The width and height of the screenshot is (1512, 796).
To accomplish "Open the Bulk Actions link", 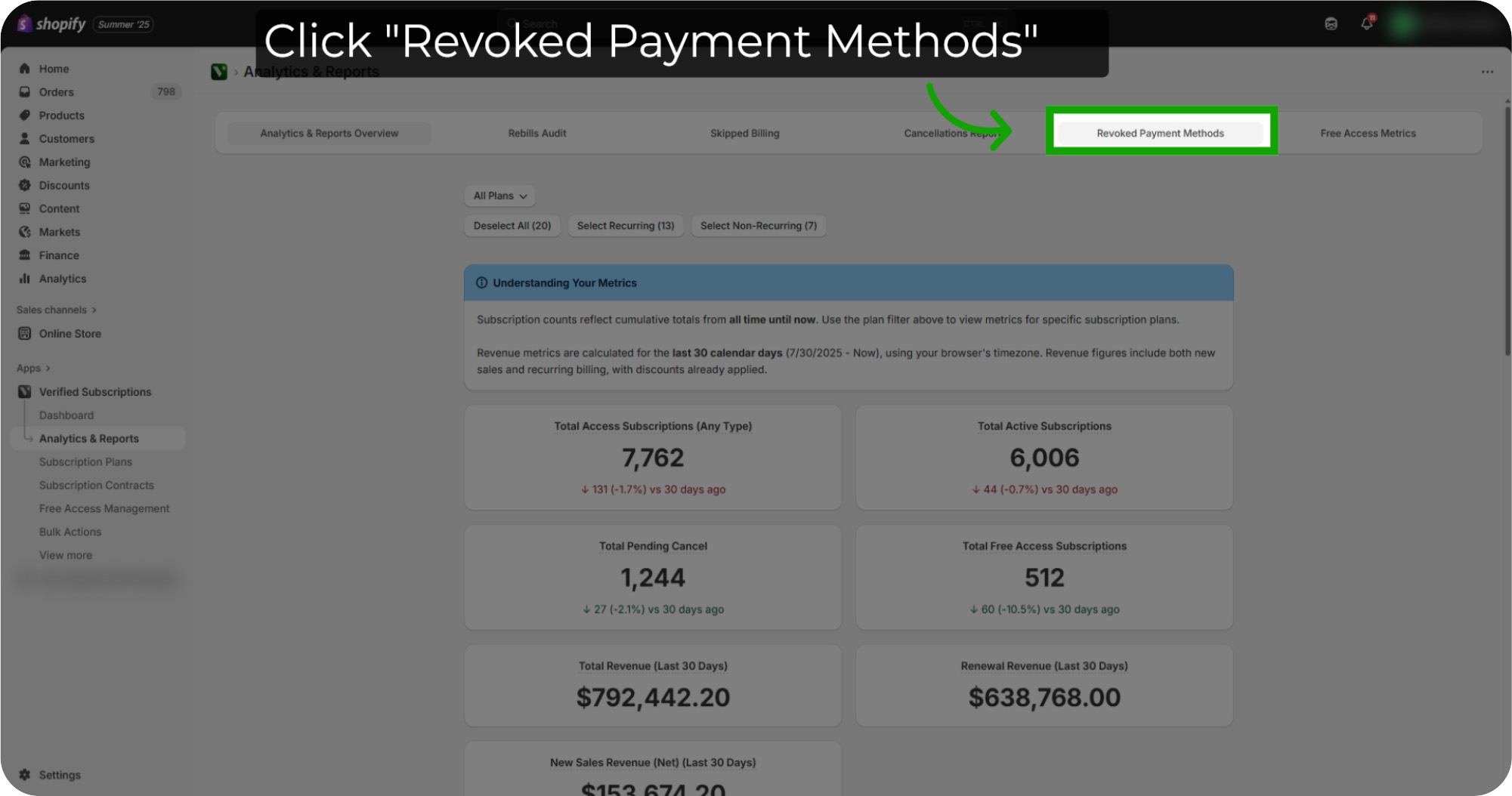I will click(x=70, y=532).
